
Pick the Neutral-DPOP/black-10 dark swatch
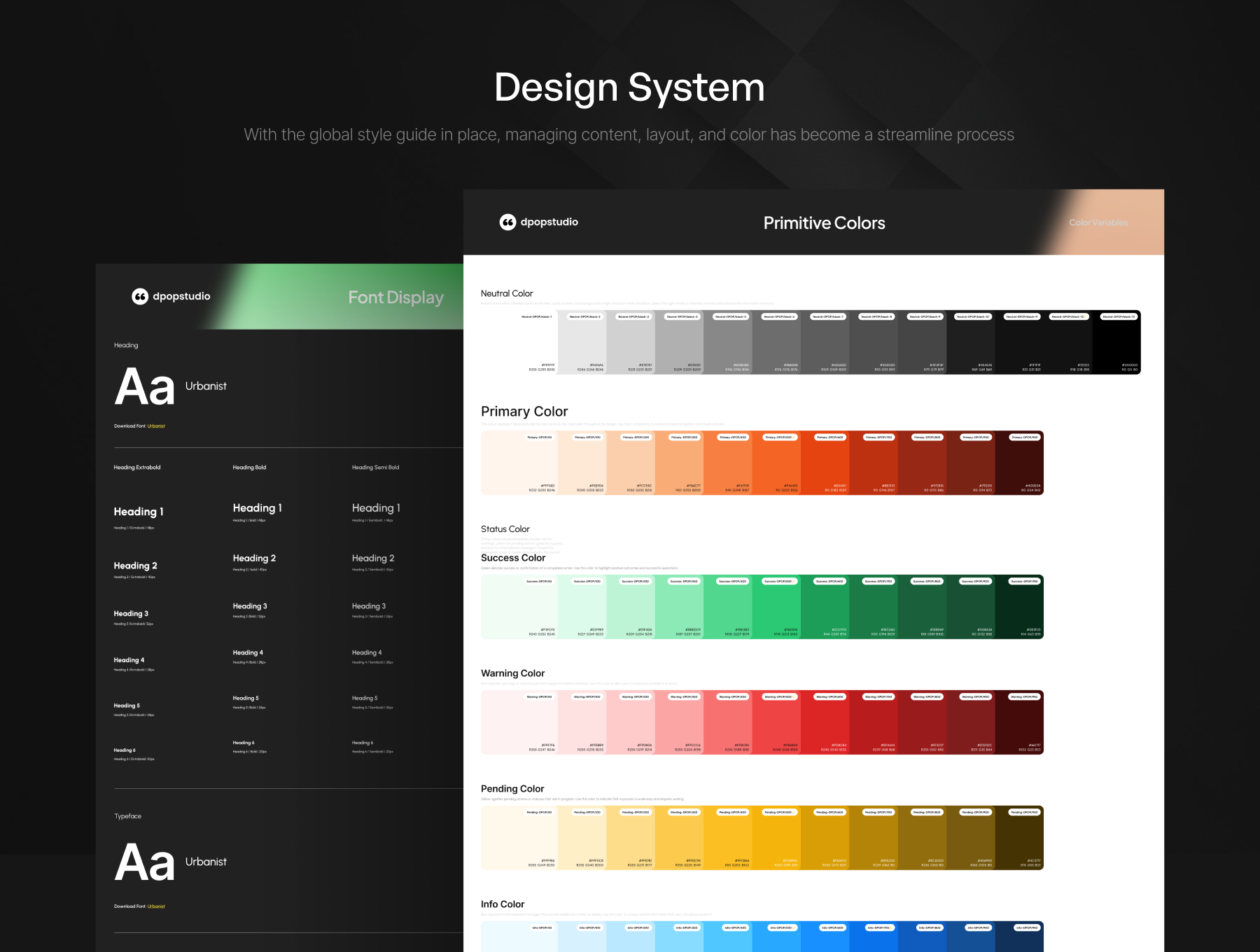pos(970,342)
